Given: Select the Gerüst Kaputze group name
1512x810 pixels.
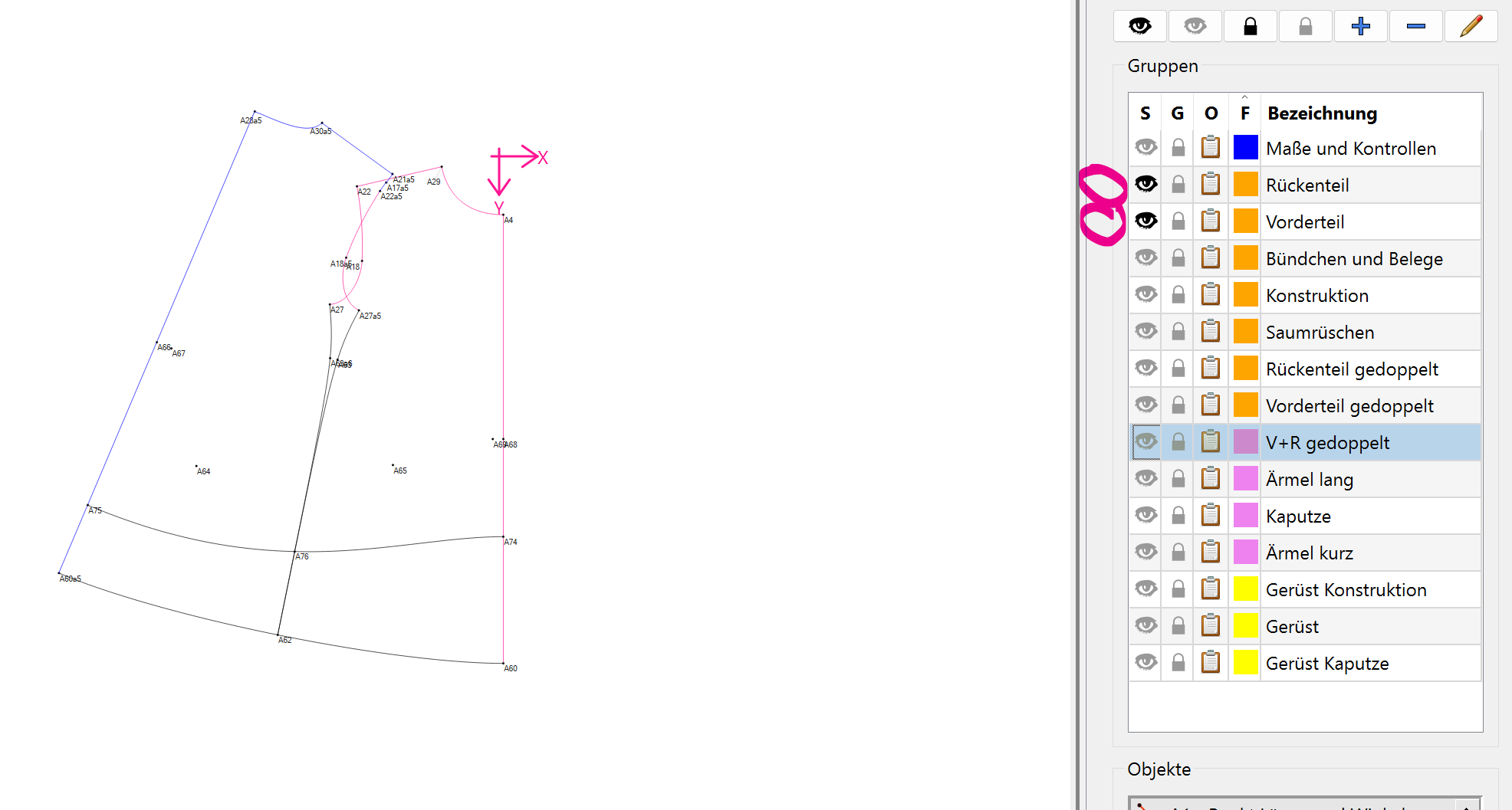Looking at the screenshot, I should pos(1326,664).
